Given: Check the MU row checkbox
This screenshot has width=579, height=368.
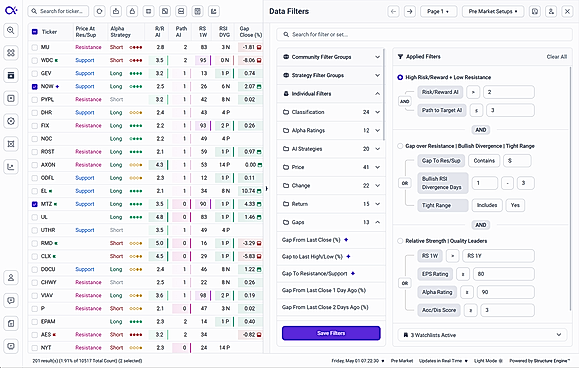Looking at the screenshot, I should pyautogui.click(x=34, y=47).
